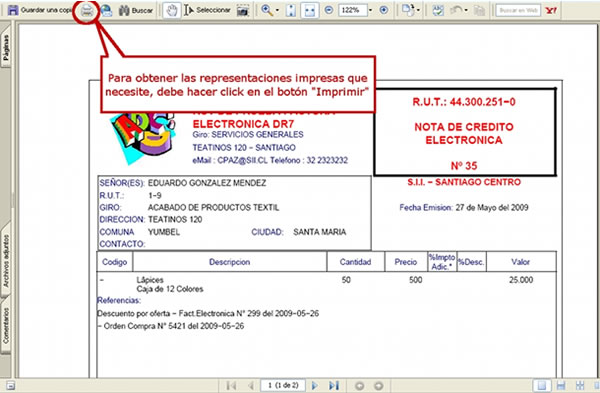Click the NOTA DE CREDITO ELECTRONICA title
Screen dimensions: 600x393
pos(464,134)
